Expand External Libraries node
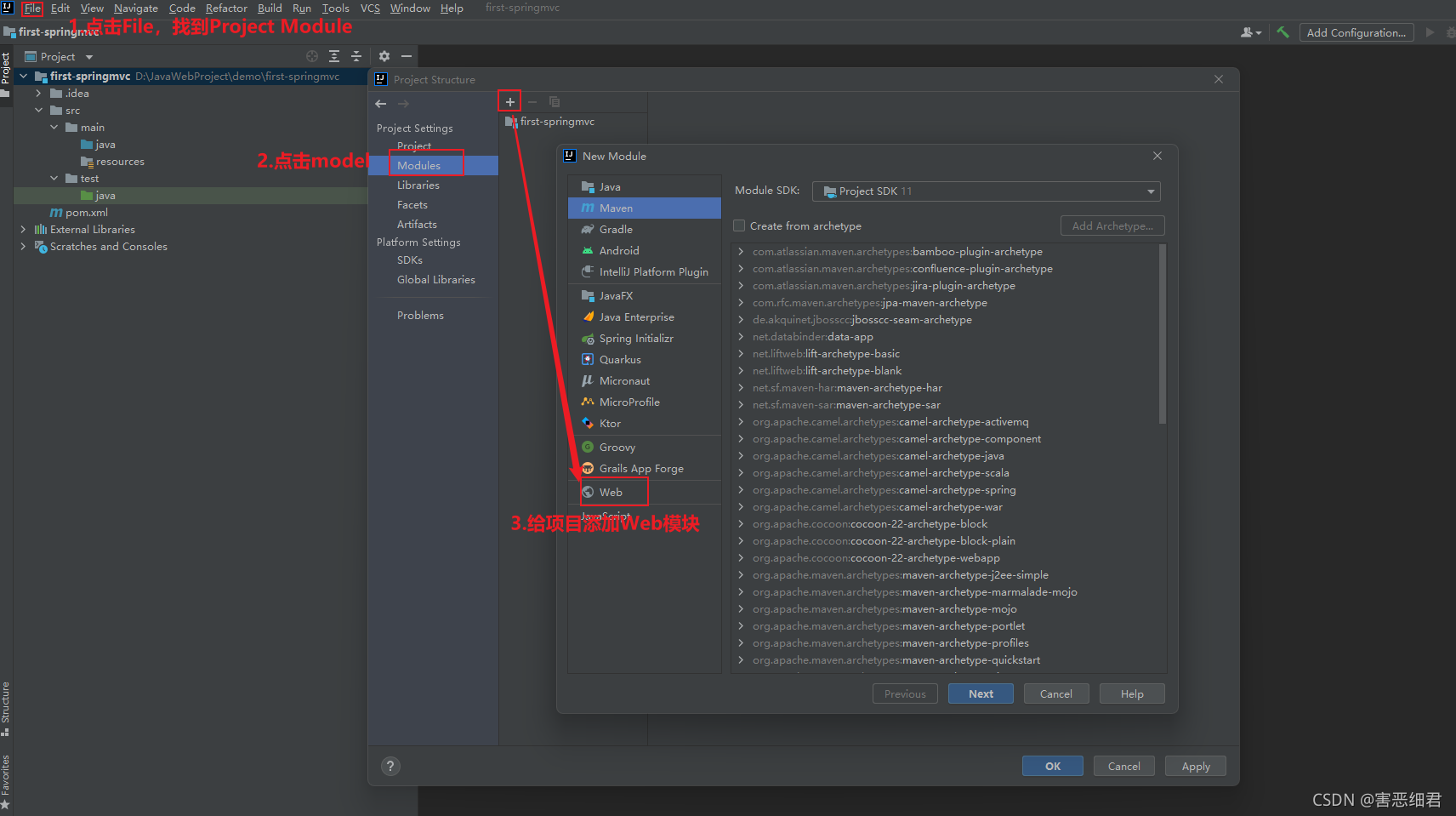This screenshot has width=1456, height=816. (x=23, y=230)
